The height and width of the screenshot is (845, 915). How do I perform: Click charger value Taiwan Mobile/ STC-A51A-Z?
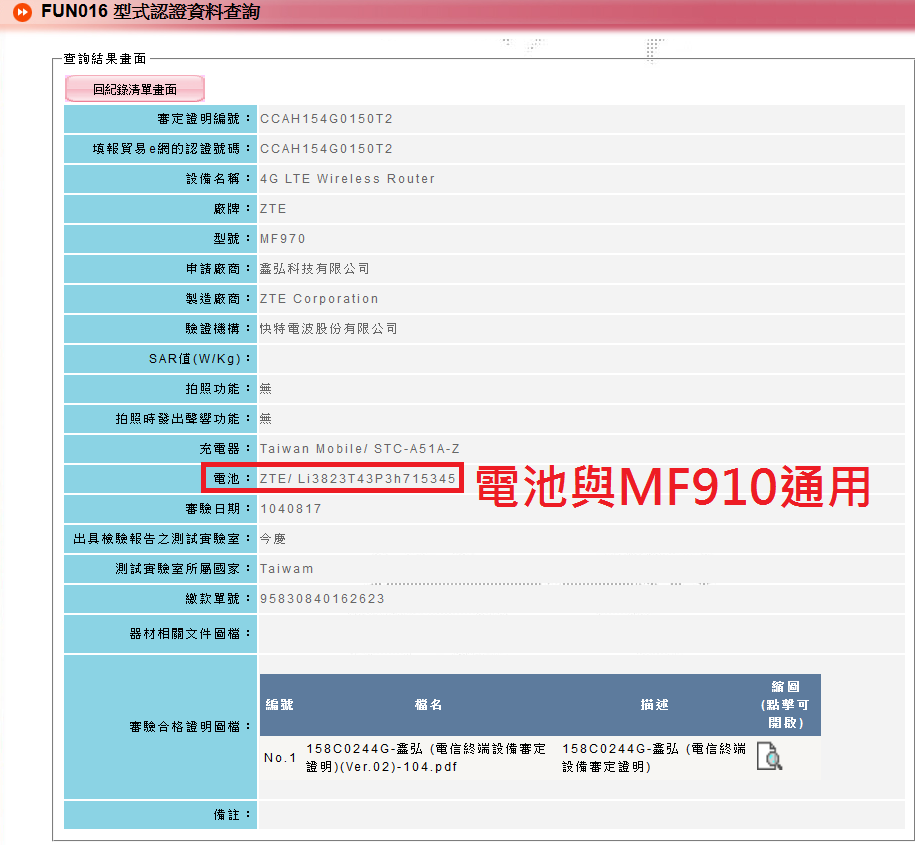(x=360, y=449)
